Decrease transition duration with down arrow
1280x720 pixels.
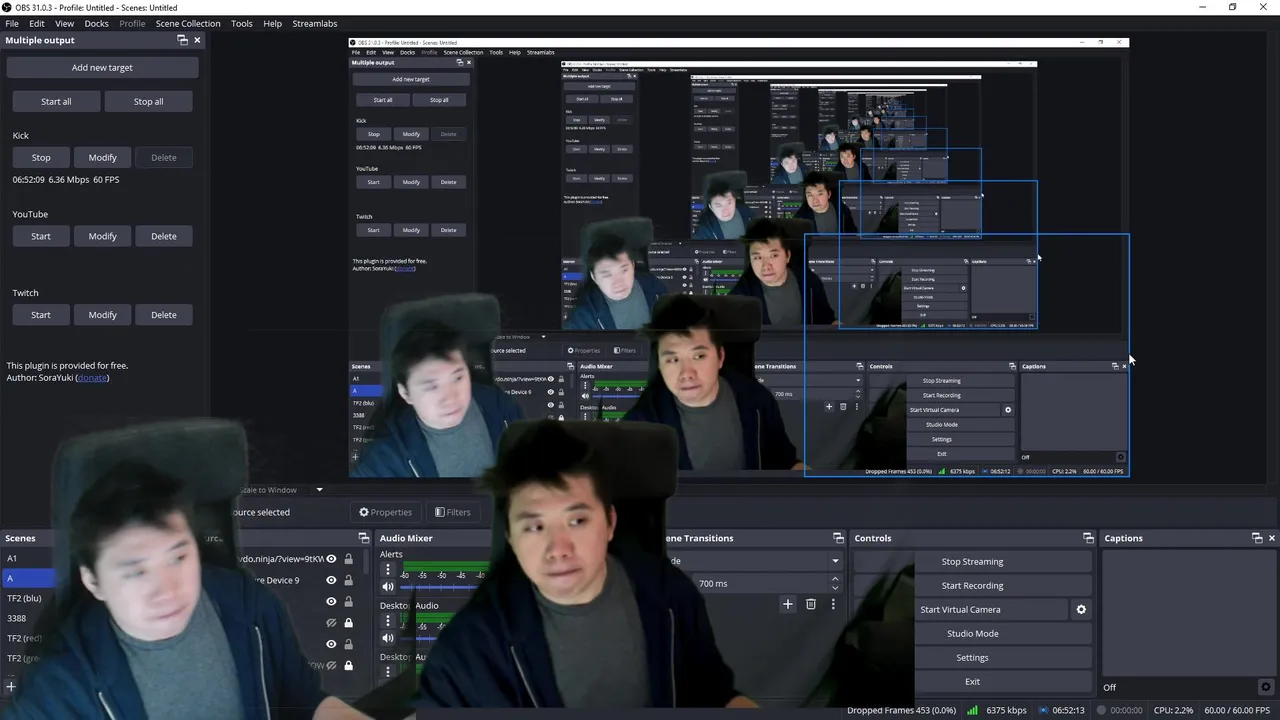[x=835, y=588]
